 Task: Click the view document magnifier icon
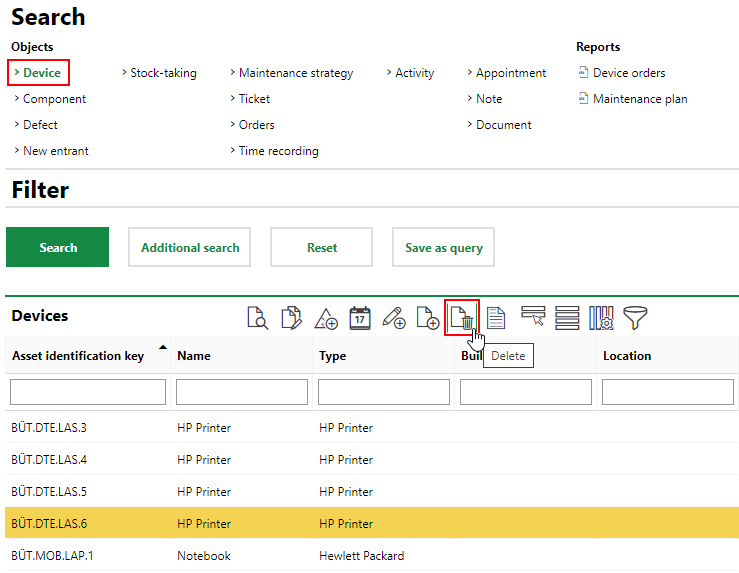[x=257, y=318]
